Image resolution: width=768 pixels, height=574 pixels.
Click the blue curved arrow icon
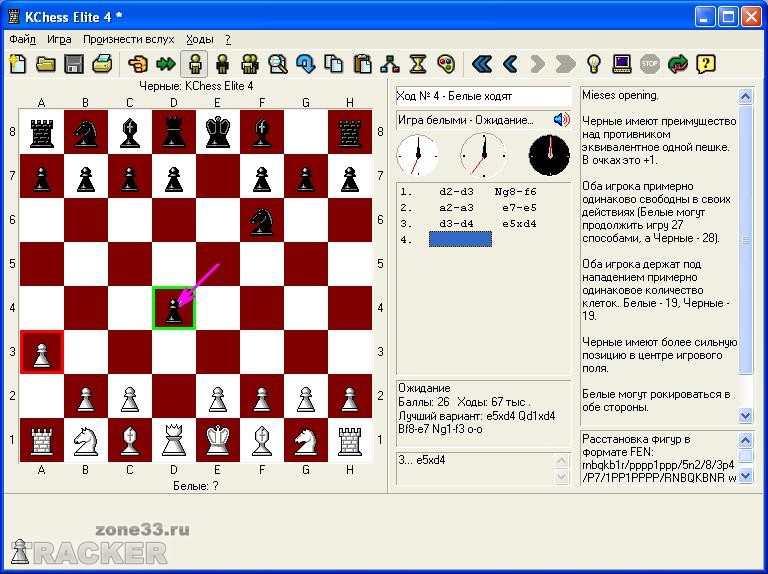pos(306,64)
